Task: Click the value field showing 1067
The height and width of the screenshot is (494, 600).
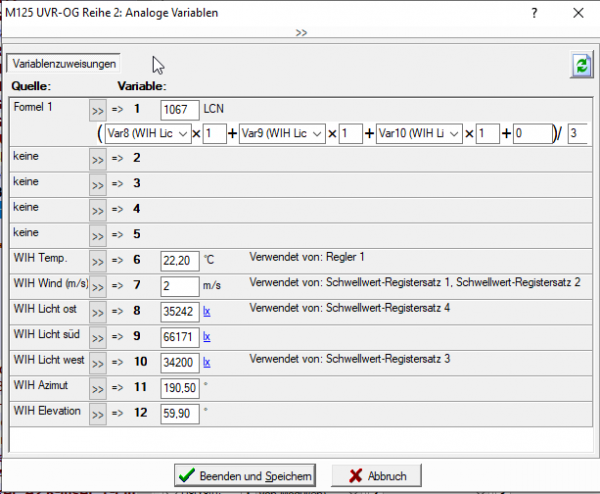Action: [180, 109]
